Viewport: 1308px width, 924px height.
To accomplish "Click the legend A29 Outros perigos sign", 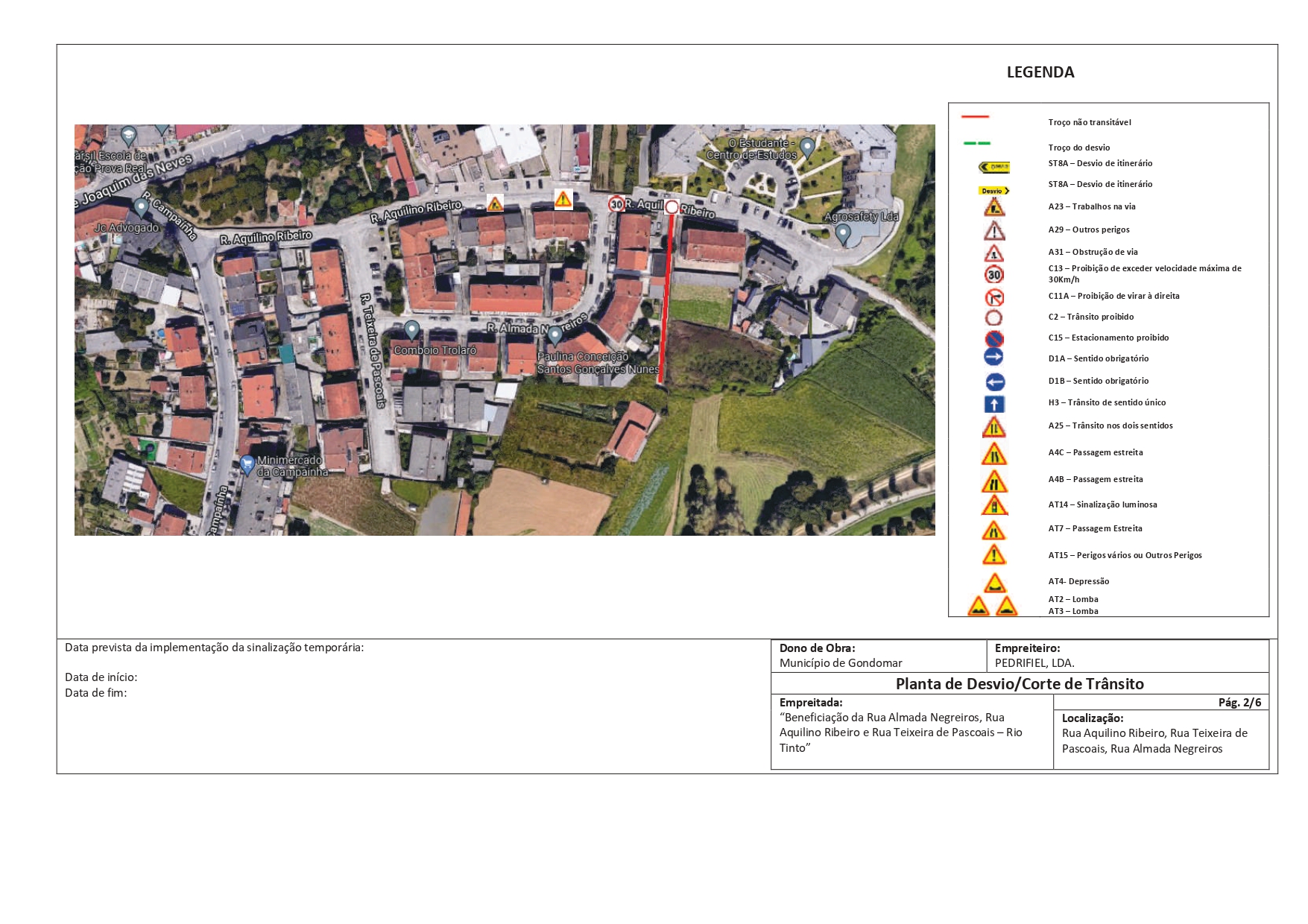I will click(994, 230).
